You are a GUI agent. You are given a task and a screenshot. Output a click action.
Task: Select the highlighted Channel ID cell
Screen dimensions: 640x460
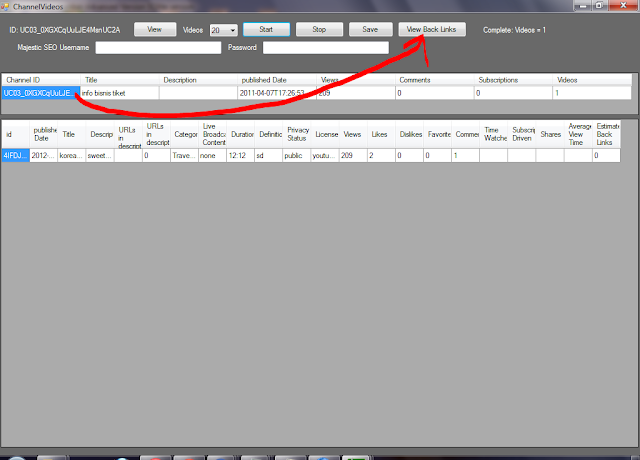coord(41,93)
